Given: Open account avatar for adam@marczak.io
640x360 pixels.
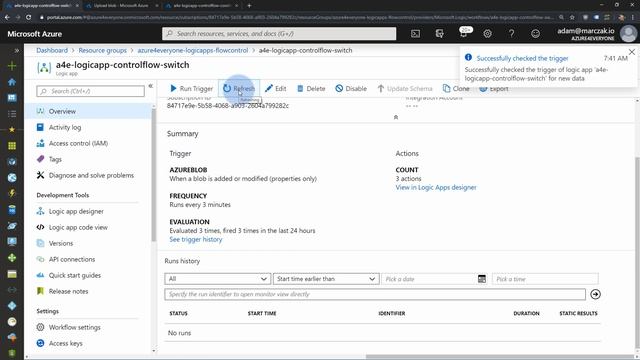Looking at the screenshot, I should (x=628, y=34).
